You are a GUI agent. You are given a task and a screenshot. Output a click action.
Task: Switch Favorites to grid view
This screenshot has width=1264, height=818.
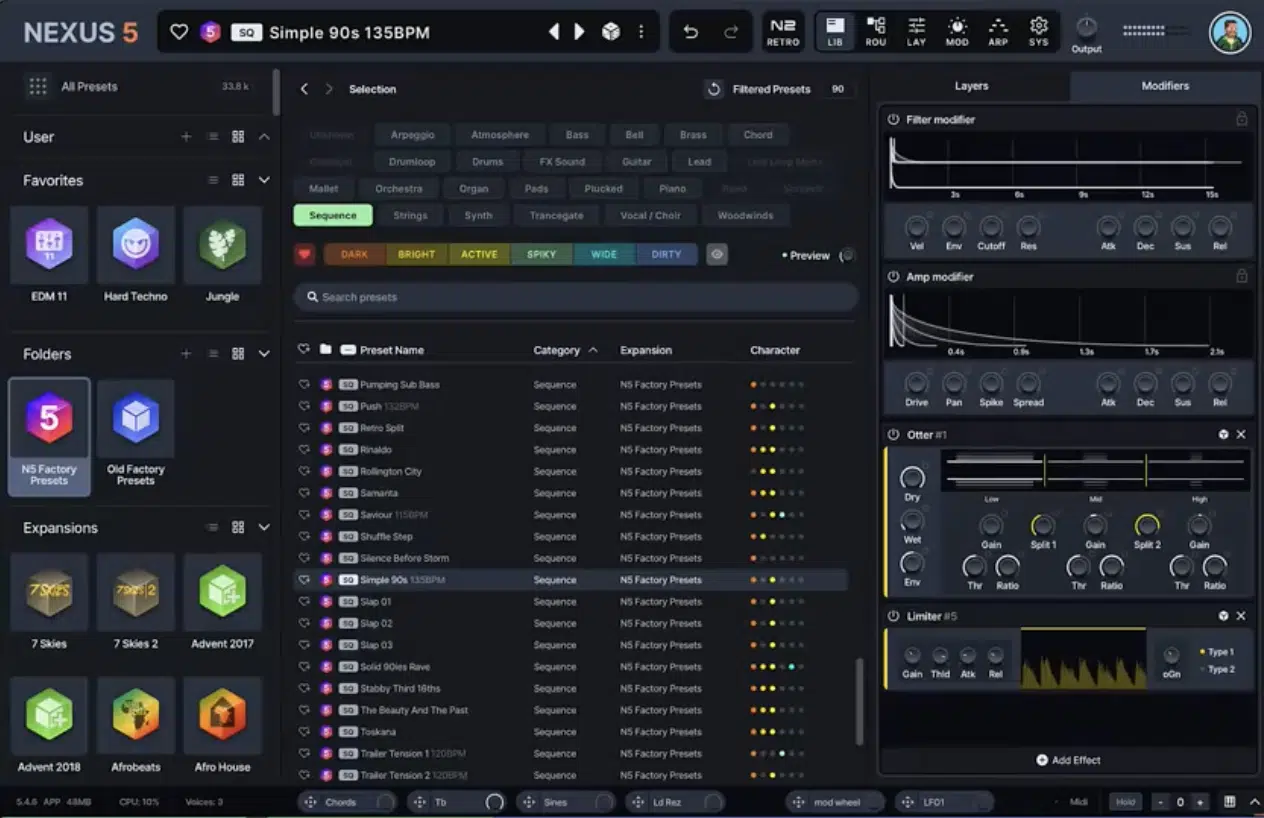(x=238, y=180)
